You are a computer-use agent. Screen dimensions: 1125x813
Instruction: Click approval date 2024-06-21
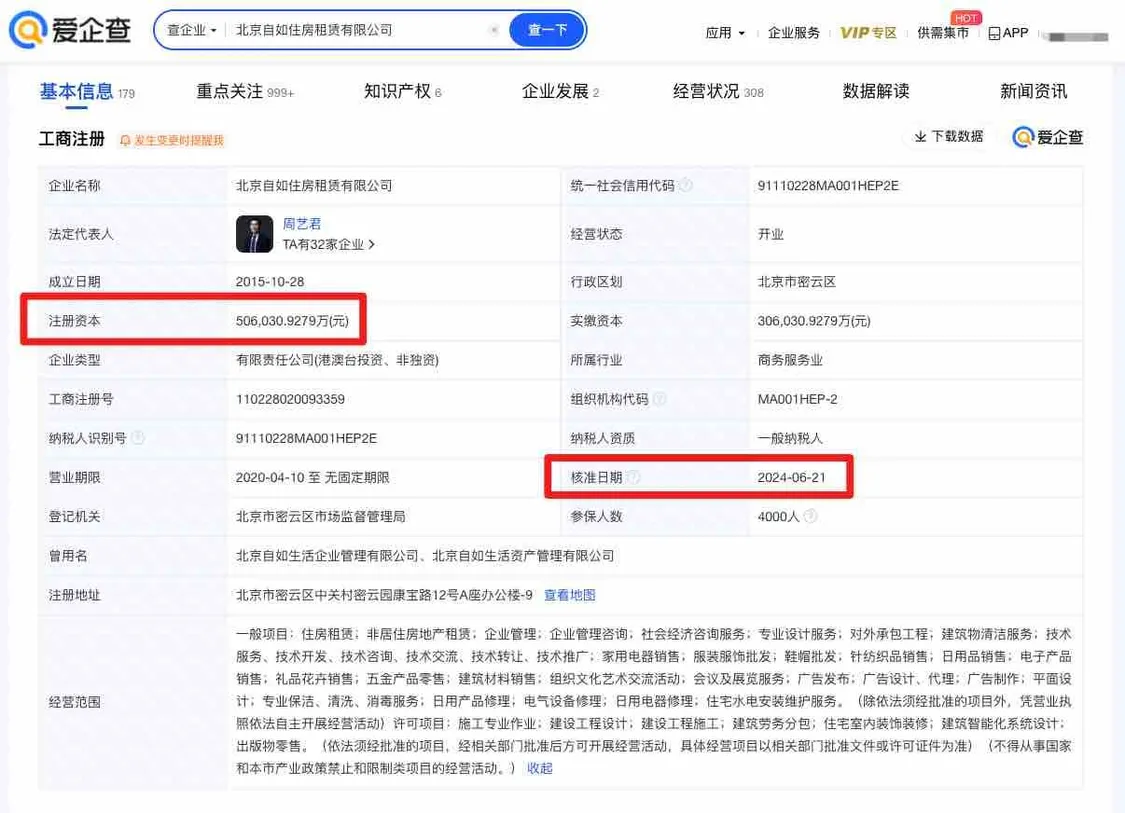[791, 477]
